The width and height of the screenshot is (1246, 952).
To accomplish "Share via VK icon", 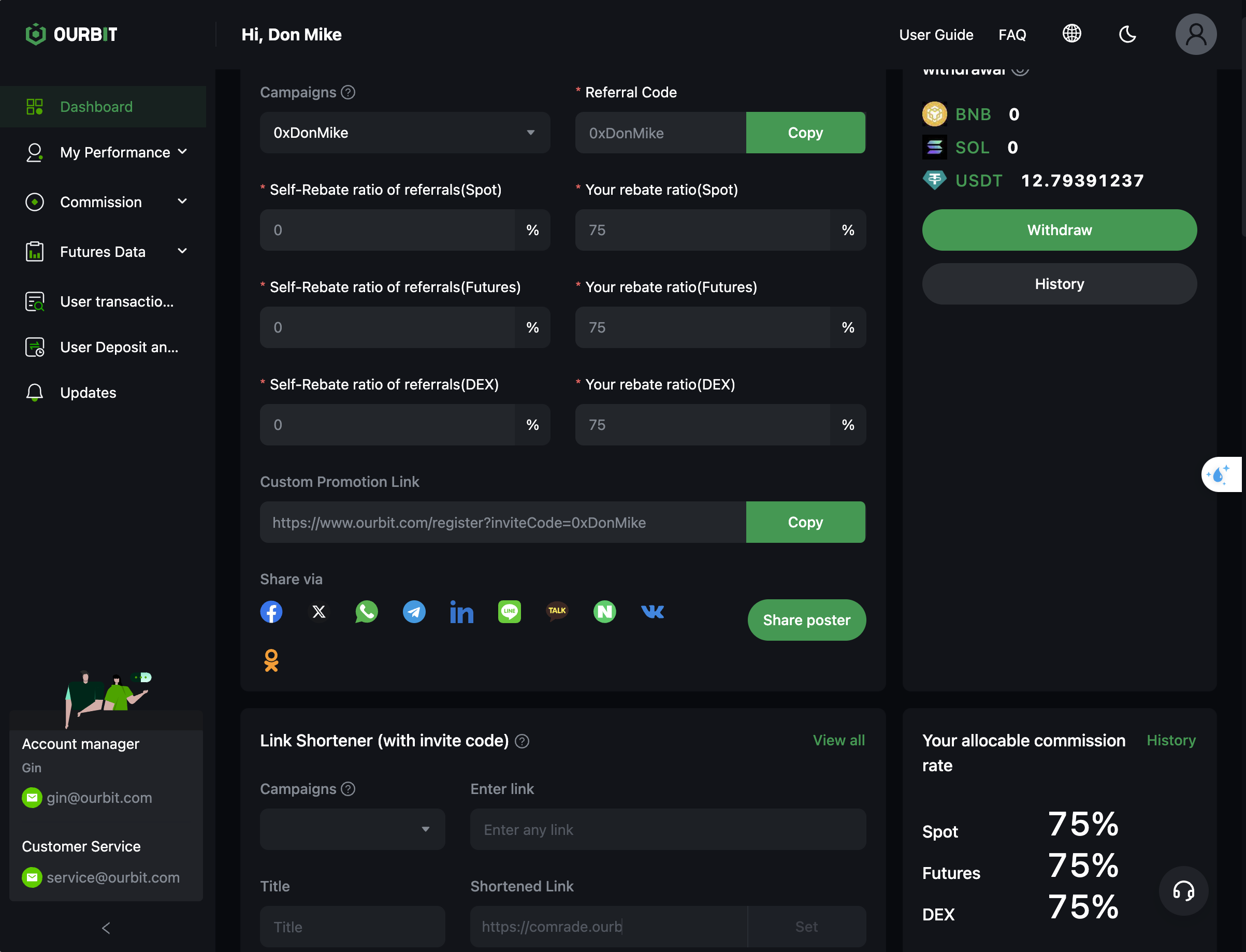I will (x=652, y=611).
